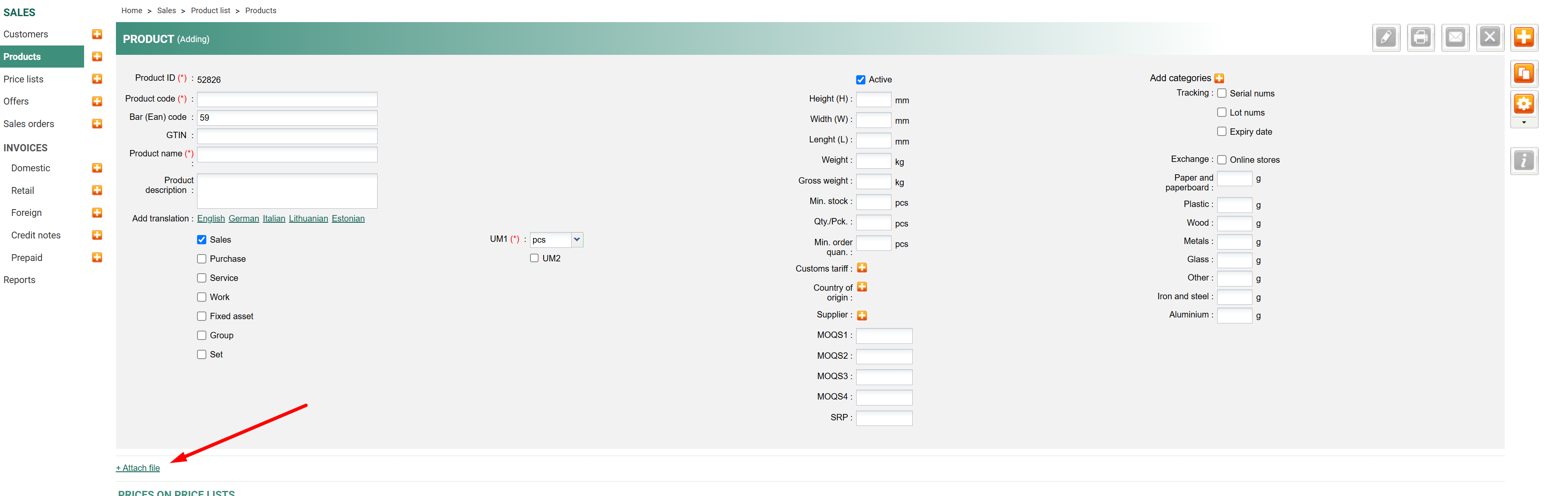Viewport: 1568px width, 496px height.
Task: Open Price lists in sidebar menu
Action: [24, 79]
